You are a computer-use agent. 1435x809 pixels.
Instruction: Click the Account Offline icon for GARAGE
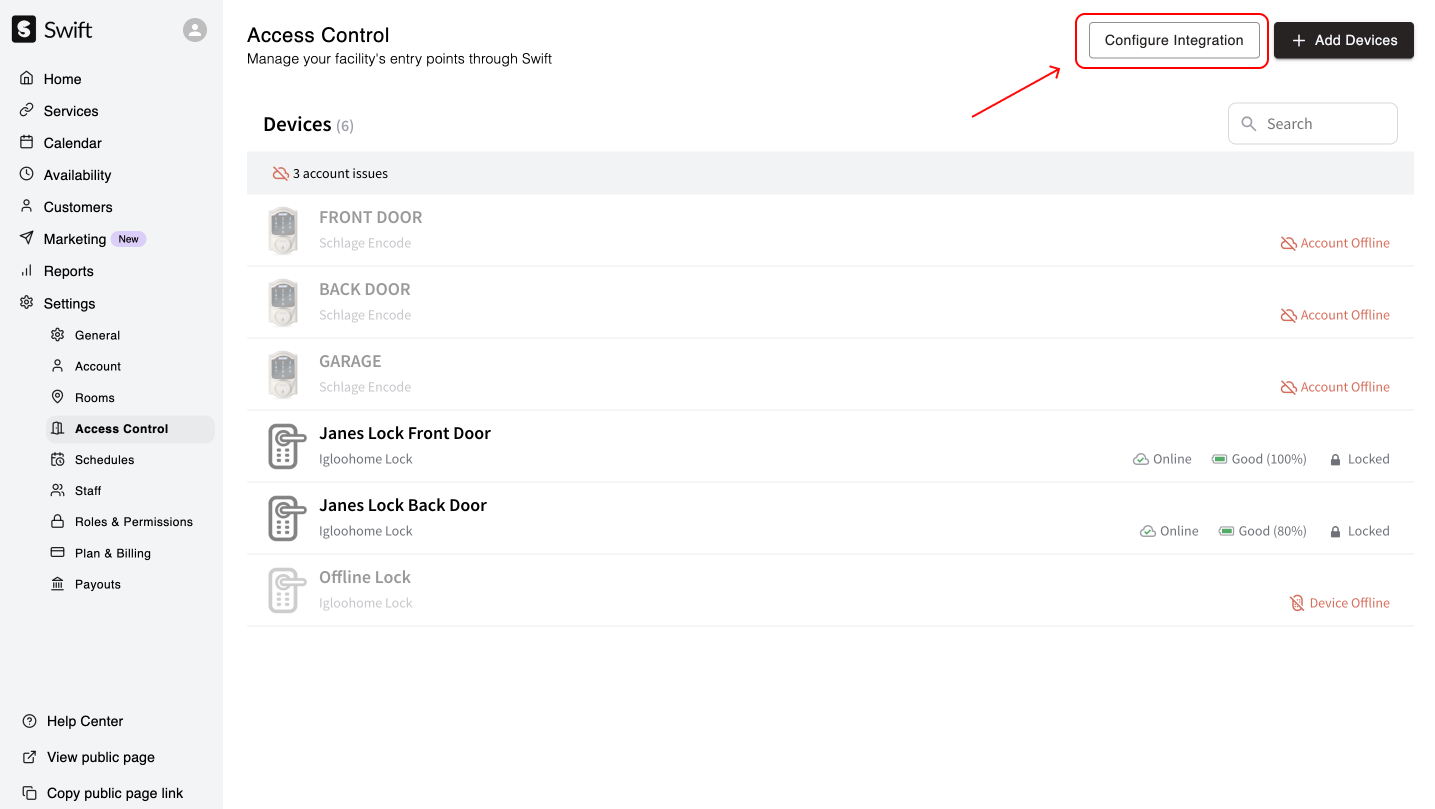click(x=1289, y=387)
